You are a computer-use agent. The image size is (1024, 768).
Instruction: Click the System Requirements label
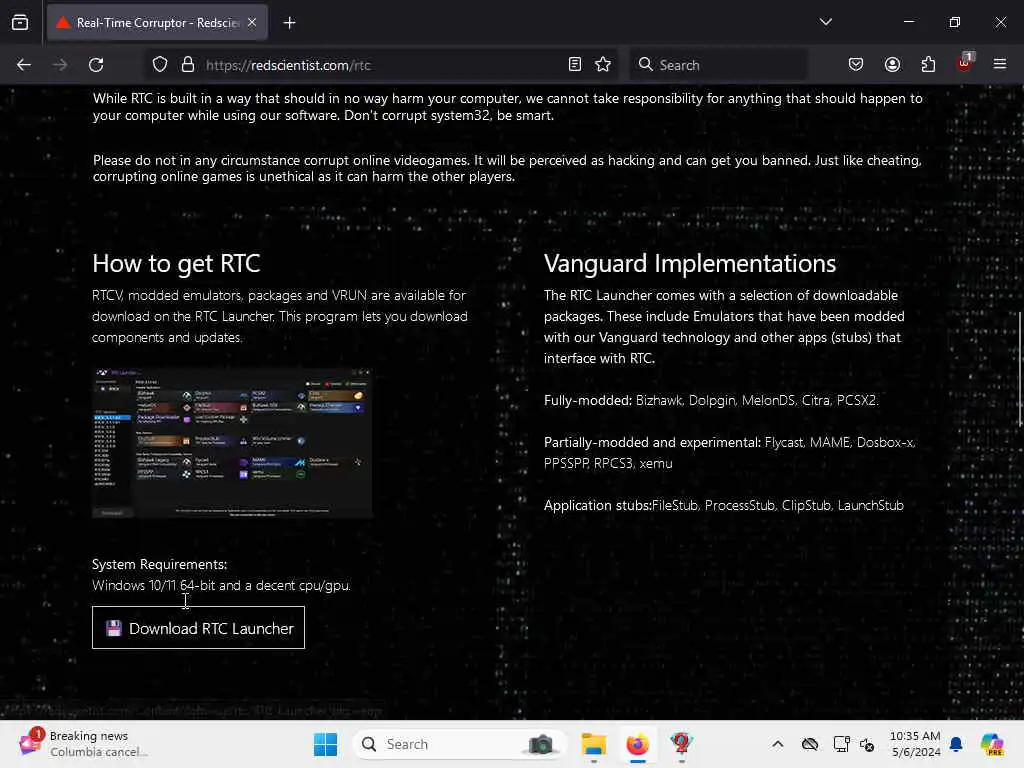pyautogui.click(x=159, y=564)
